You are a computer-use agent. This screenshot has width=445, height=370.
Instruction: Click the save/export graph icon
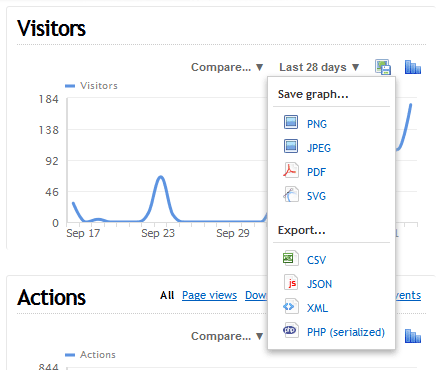click(383, 67)
